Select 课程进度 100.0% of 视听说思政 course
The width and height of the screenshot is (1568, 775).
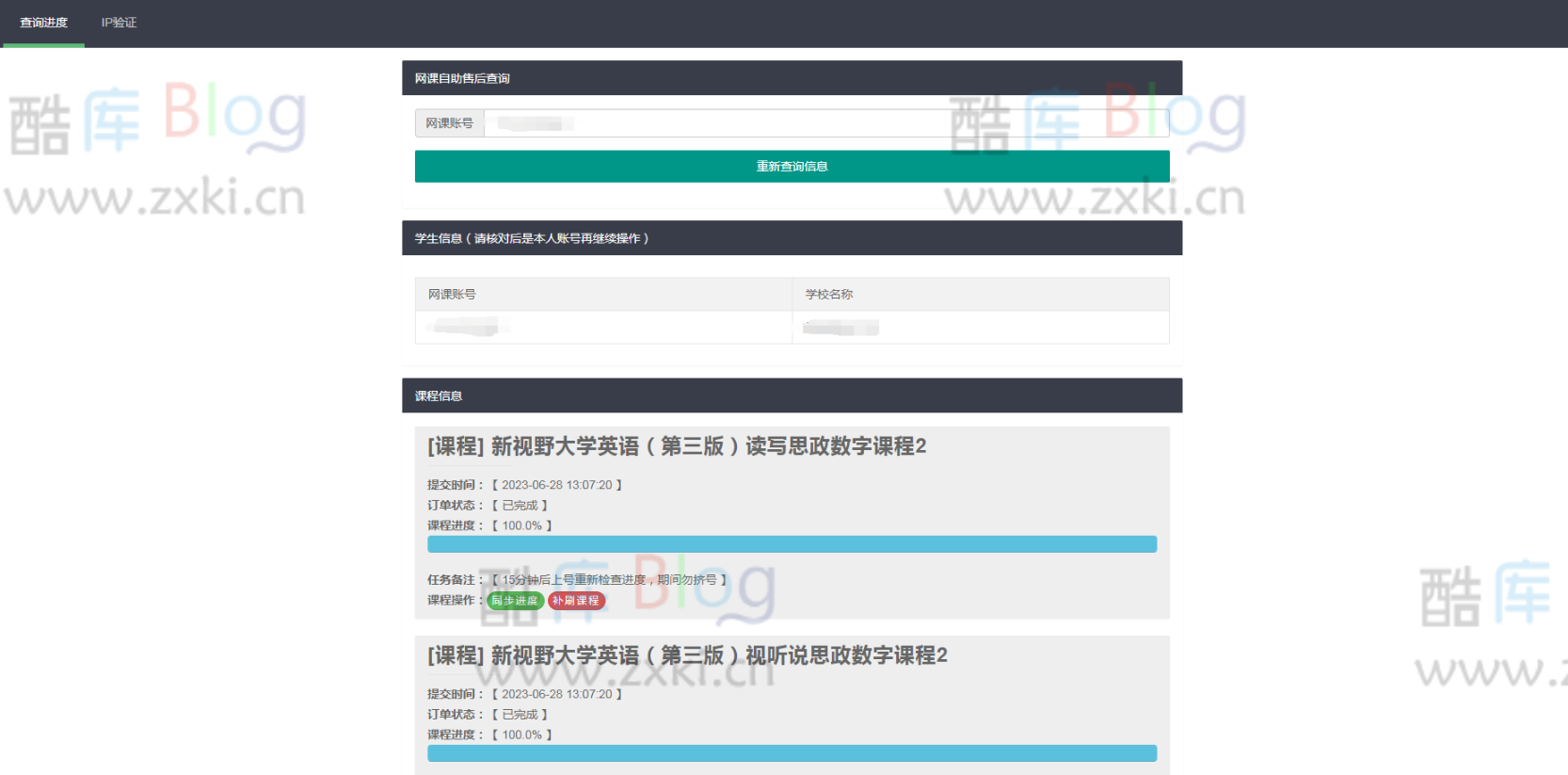coord(521,735)
